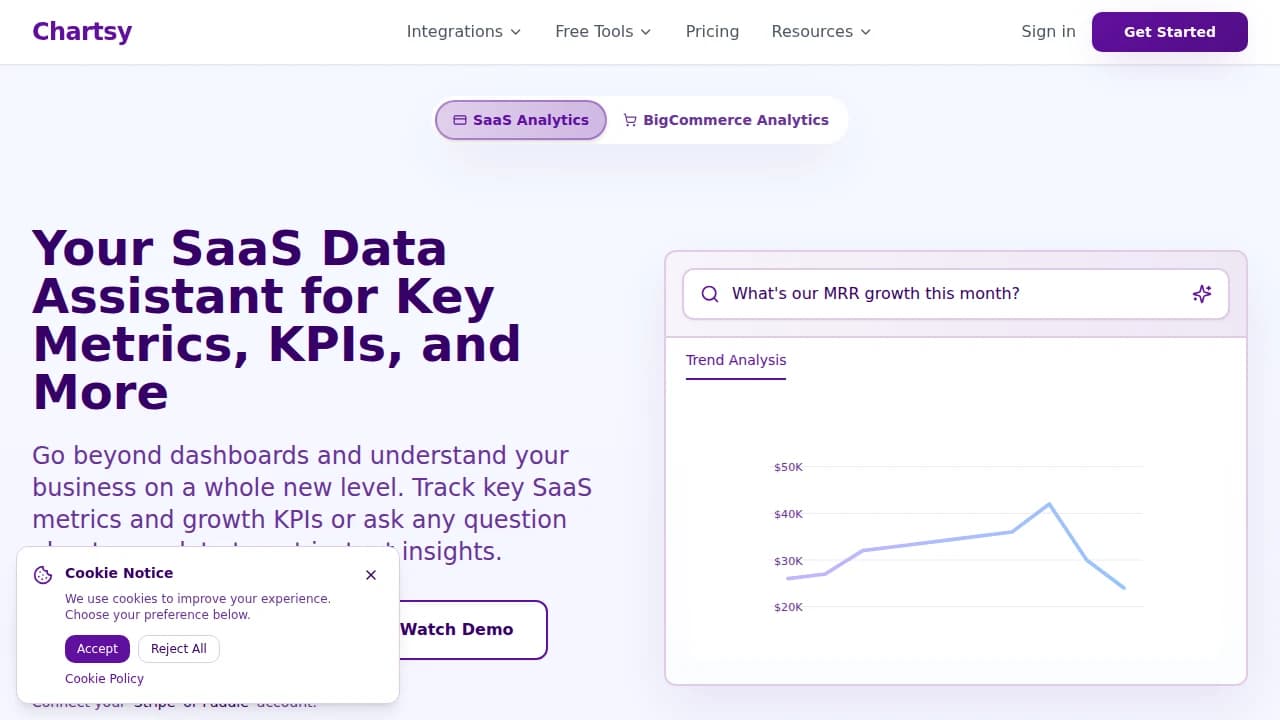The height and width of the screenshot is (720, 1280).
Task: Reject all cookies
Action: 179,648
